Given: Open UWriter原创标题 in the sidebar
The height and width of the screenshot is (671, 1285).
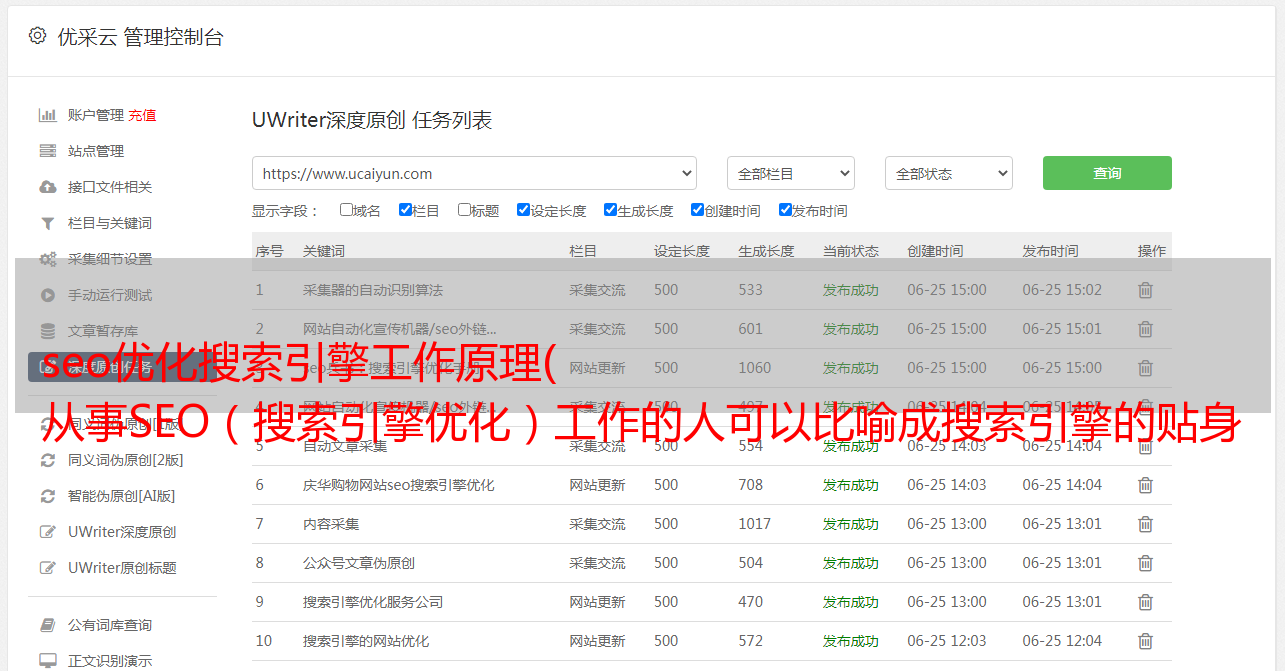Looking at the screenshot, I should click(122, 568).
